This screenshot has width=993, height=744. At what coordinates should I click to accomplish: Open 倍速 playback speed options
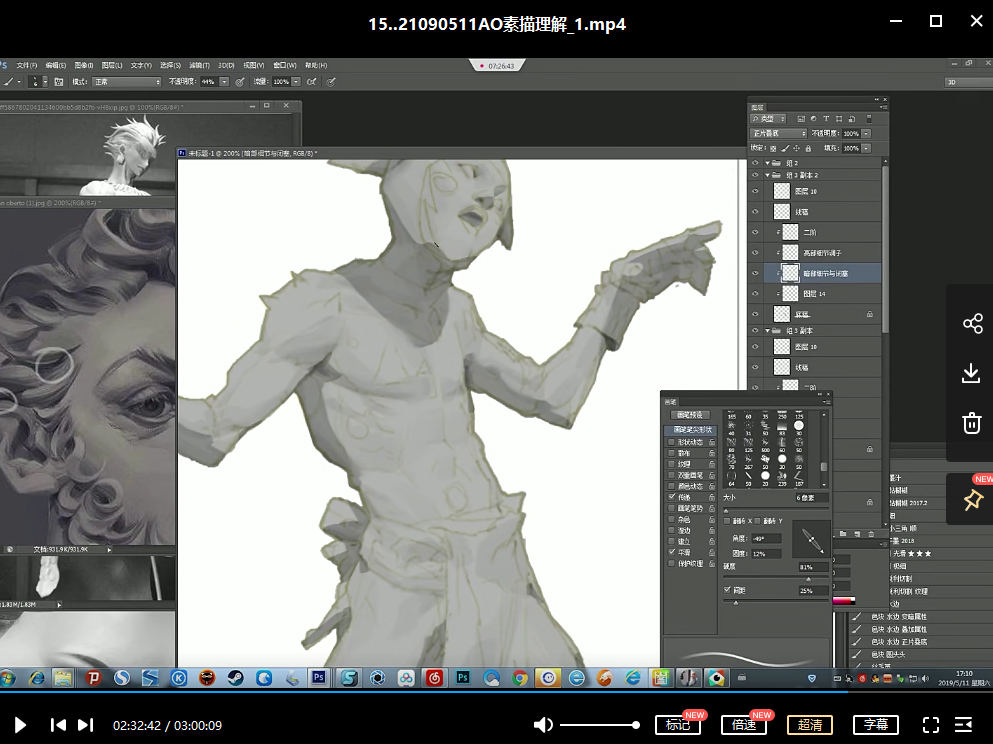(743, 725)
